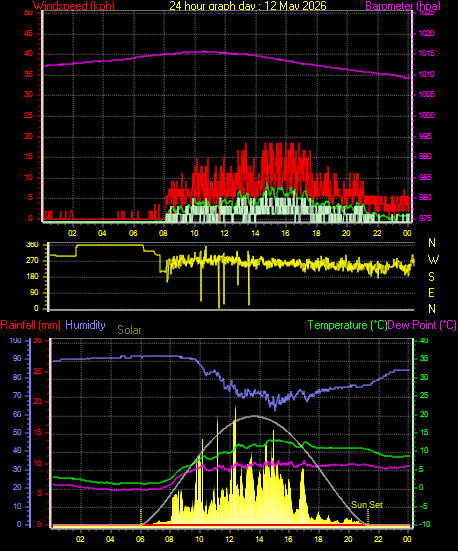Click the W compass direction label
The width and height of the screenshot is (458, 551).
point(433,260)
